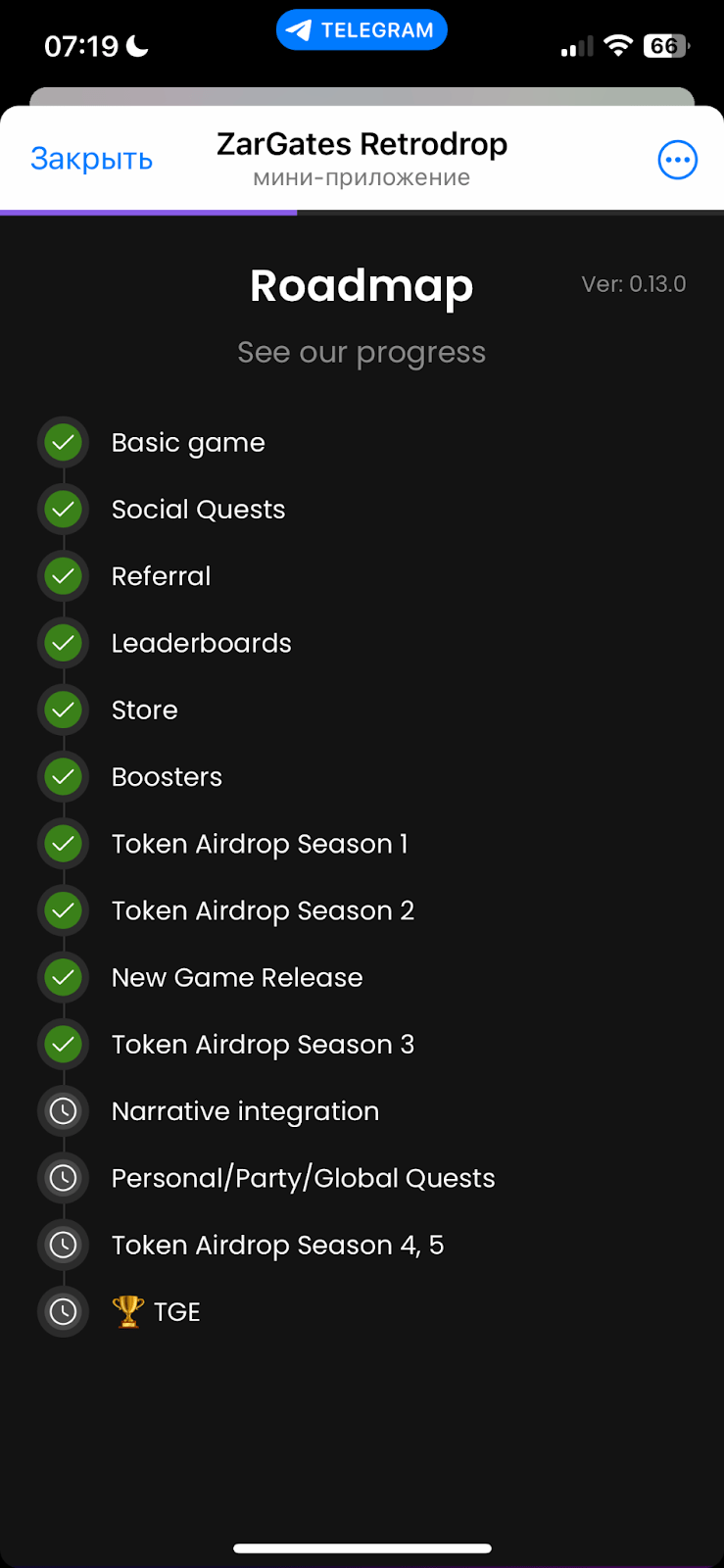Tap the Telegram pill in status bar
724x1568 pixels.
(362, 30)
